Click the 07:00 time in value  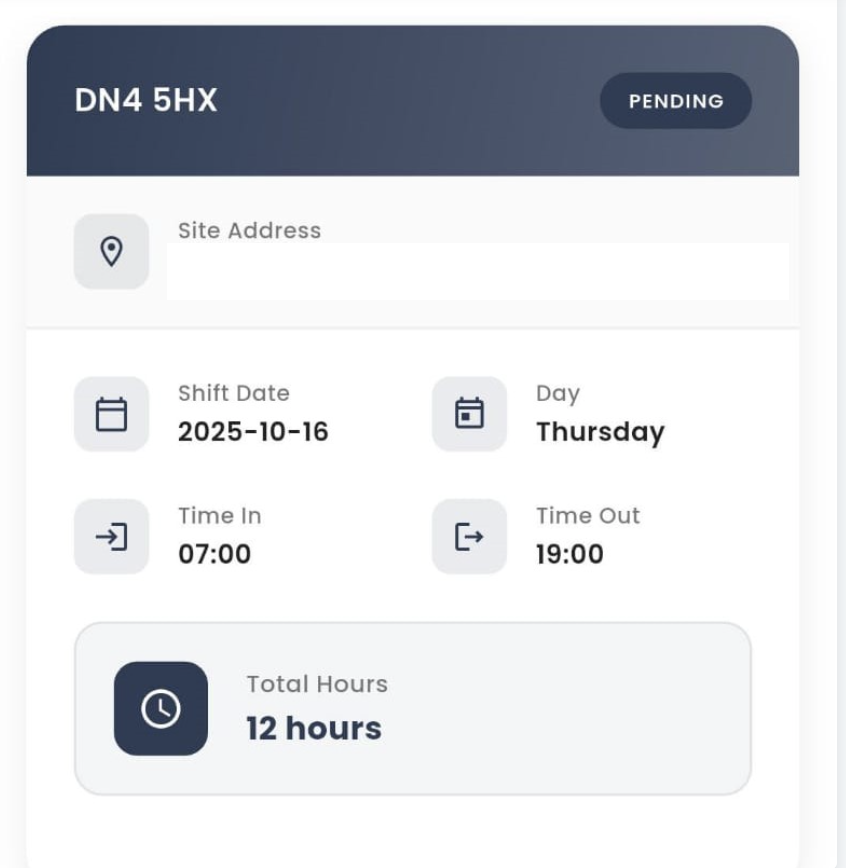coord(214,554)
